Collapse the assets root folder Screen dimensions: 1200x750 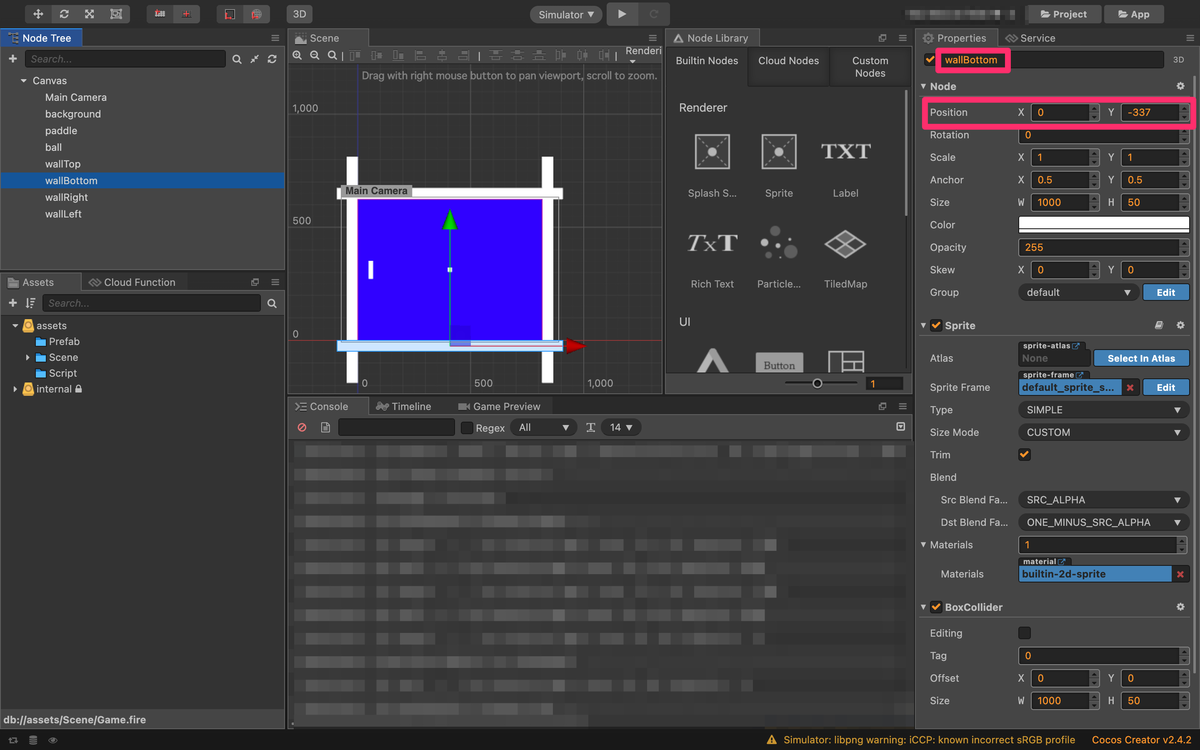(x=15, y=326)
